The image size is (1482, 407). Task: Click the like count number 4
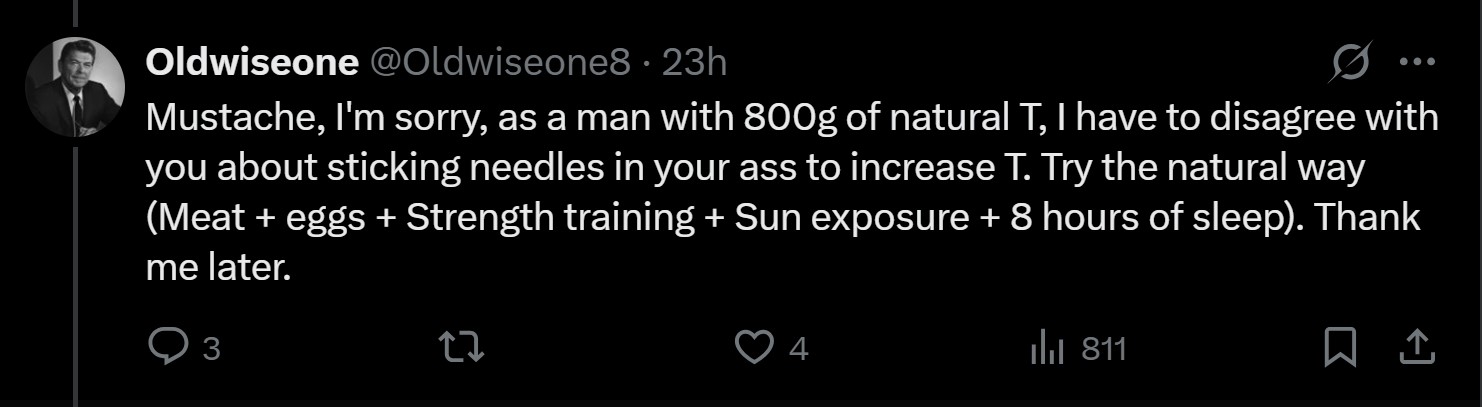[x=798, y=349]
